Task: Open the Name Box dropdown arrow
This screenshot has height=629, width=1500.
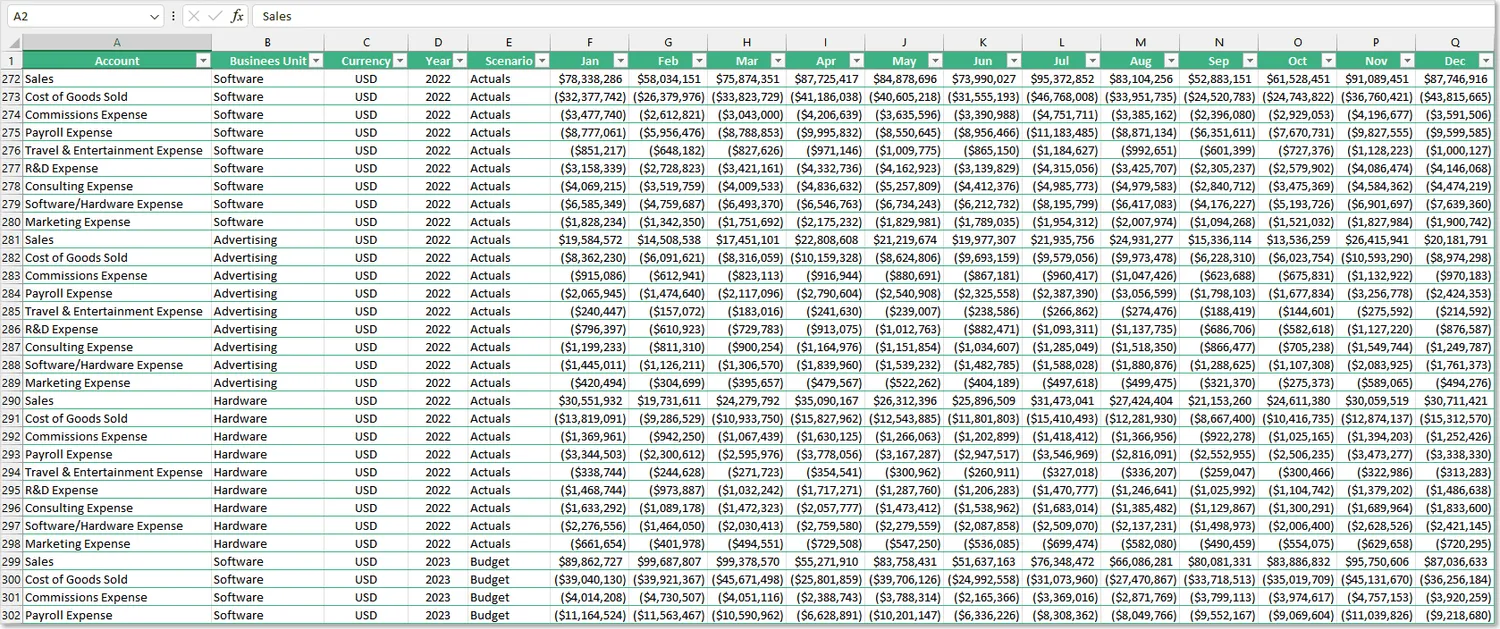Action: pyautogui.click(x=154, y=17)
